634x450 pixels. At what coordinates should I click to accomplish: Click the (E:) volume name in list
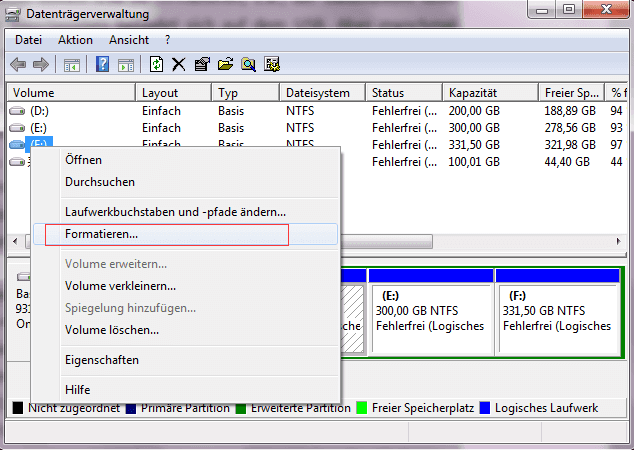tap(38, 128)
